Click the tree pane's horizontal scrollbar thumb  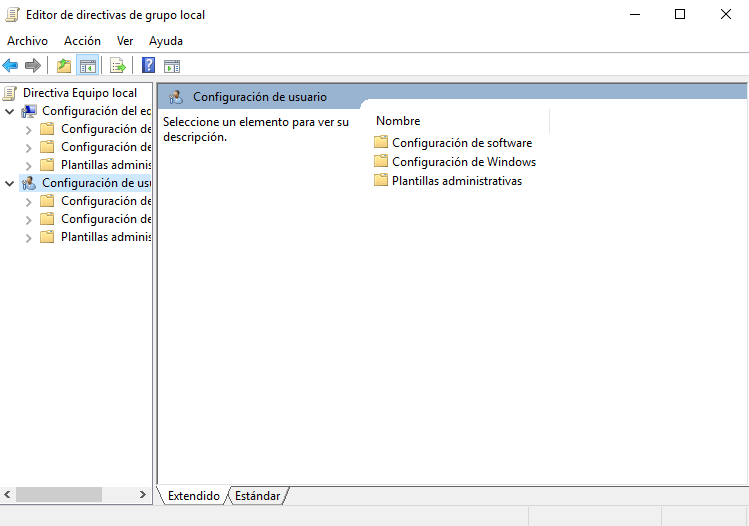pos(59,494)
